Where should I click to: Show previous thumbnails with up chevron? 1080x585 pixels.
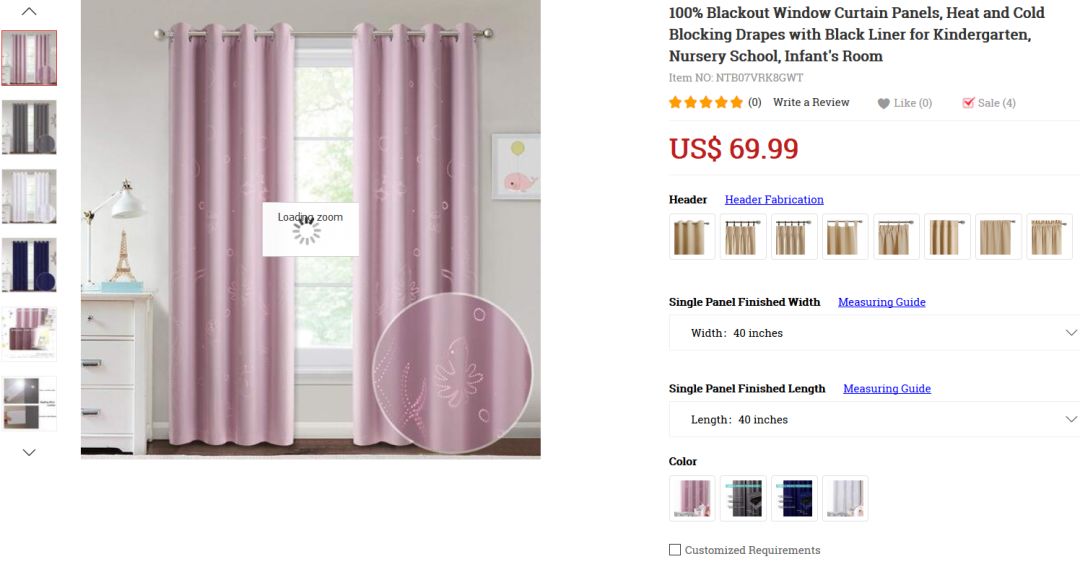tap(29, 11)
